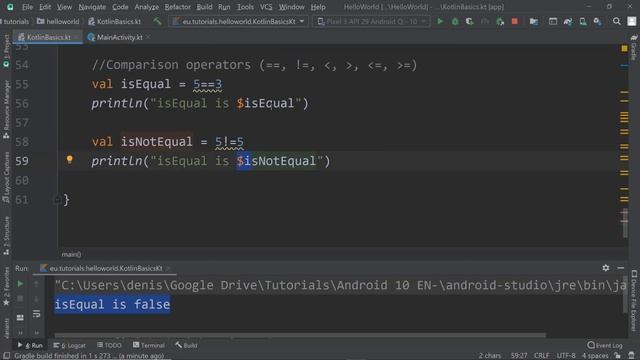Change indent setting 4 spaces
Viewport: 640px width, 360px height.
[595, 356]
